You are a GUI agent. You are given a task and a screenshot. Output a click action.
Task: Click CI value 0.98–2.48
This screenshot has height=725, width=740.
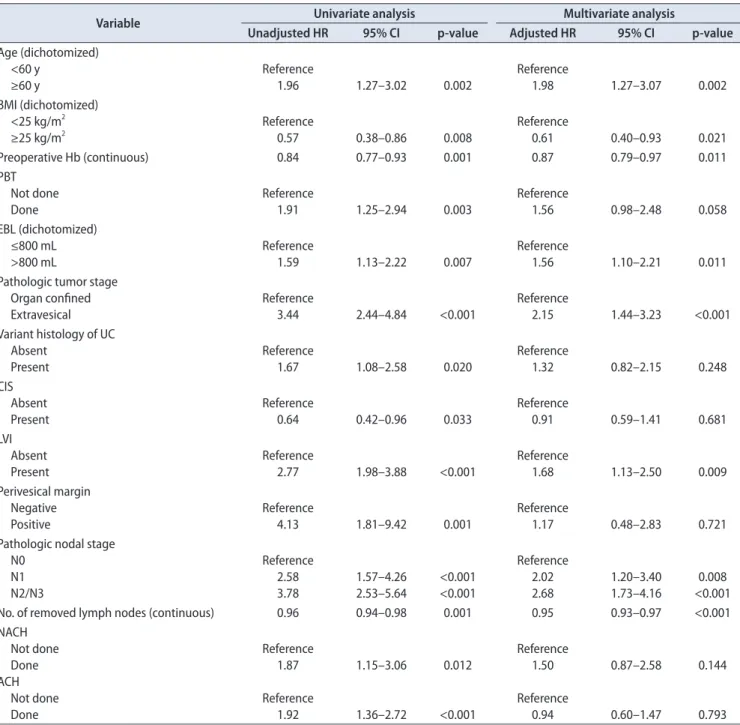point(636,210)
